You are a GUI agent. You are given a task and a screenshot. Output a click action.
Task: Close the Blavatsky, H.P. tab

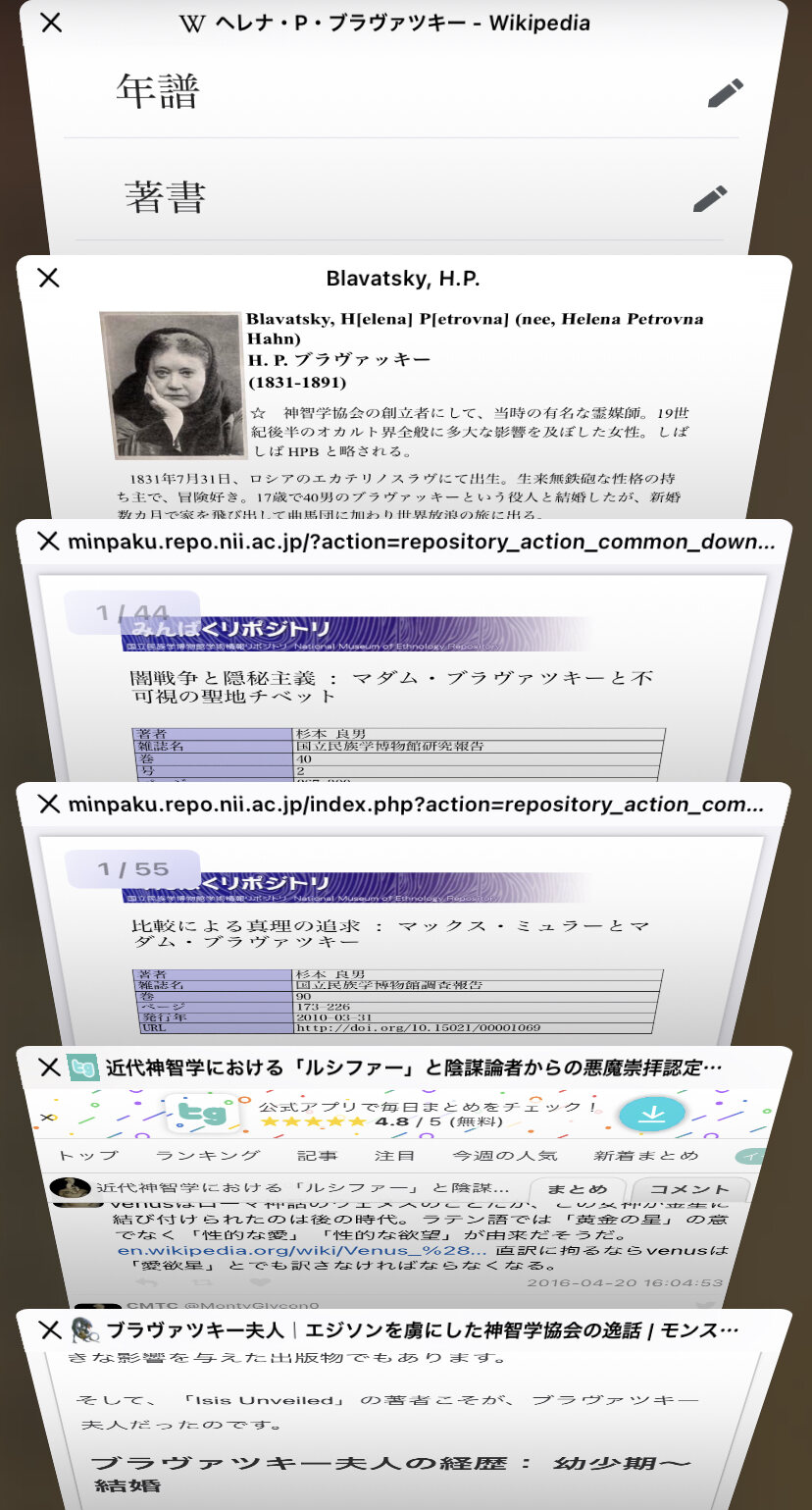point(48,279)
